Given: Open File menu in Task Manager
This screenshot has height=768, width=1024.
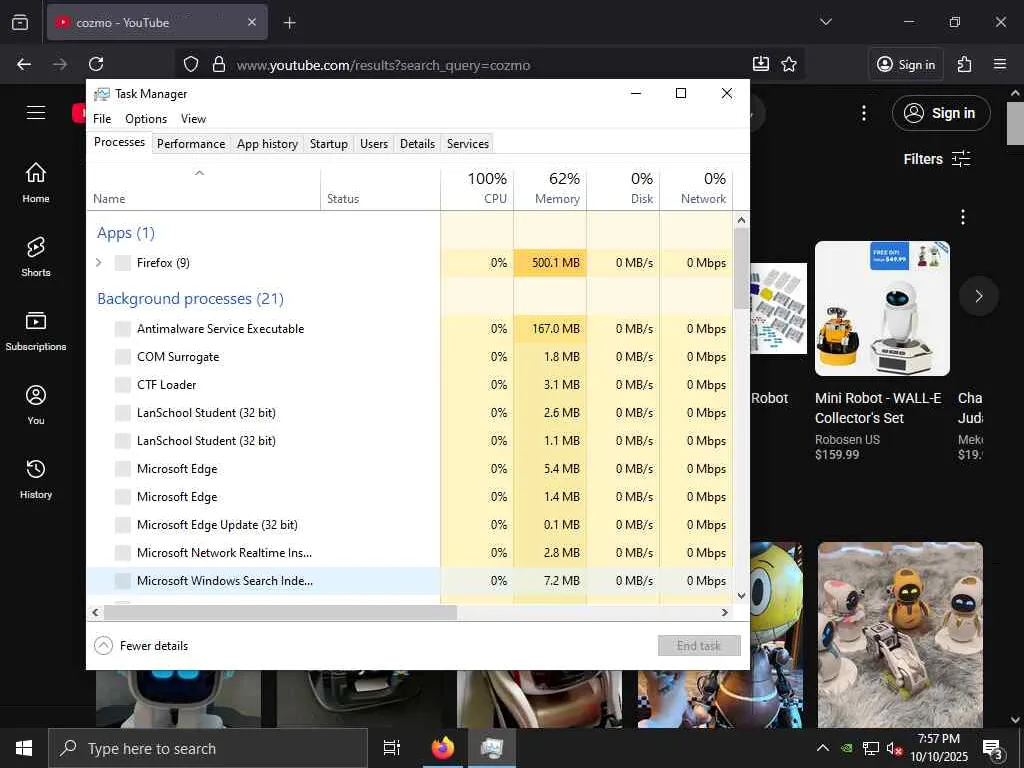Looking at the screenshot, I should (x=102, y=119).
